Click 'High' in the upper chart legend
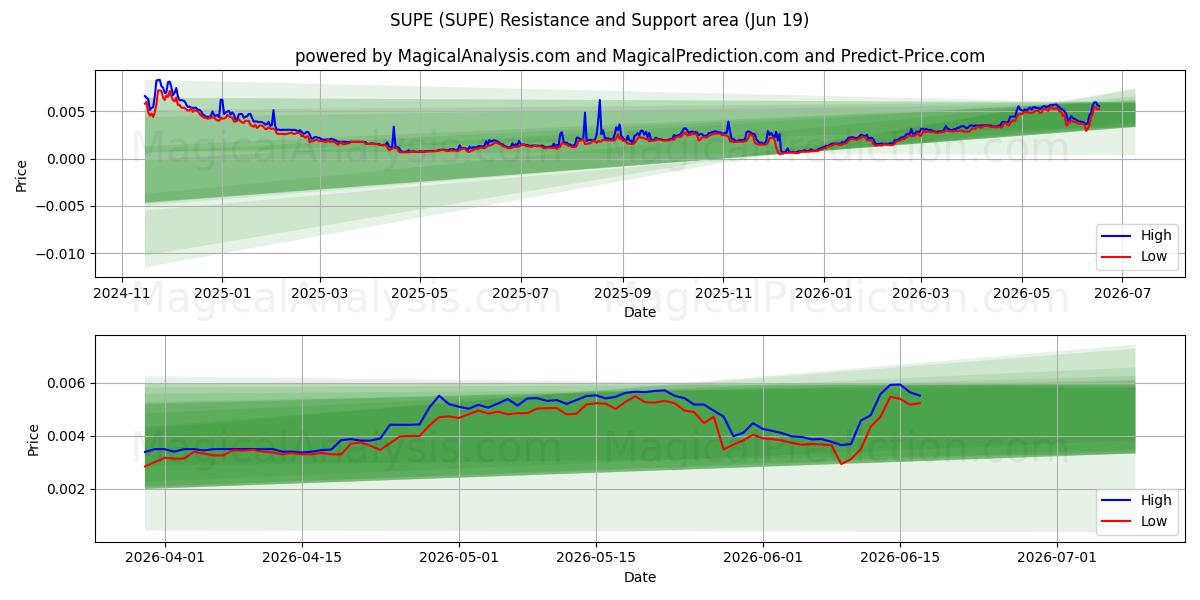Screen dimensions: 1200x600 [x=1156, y=236]
